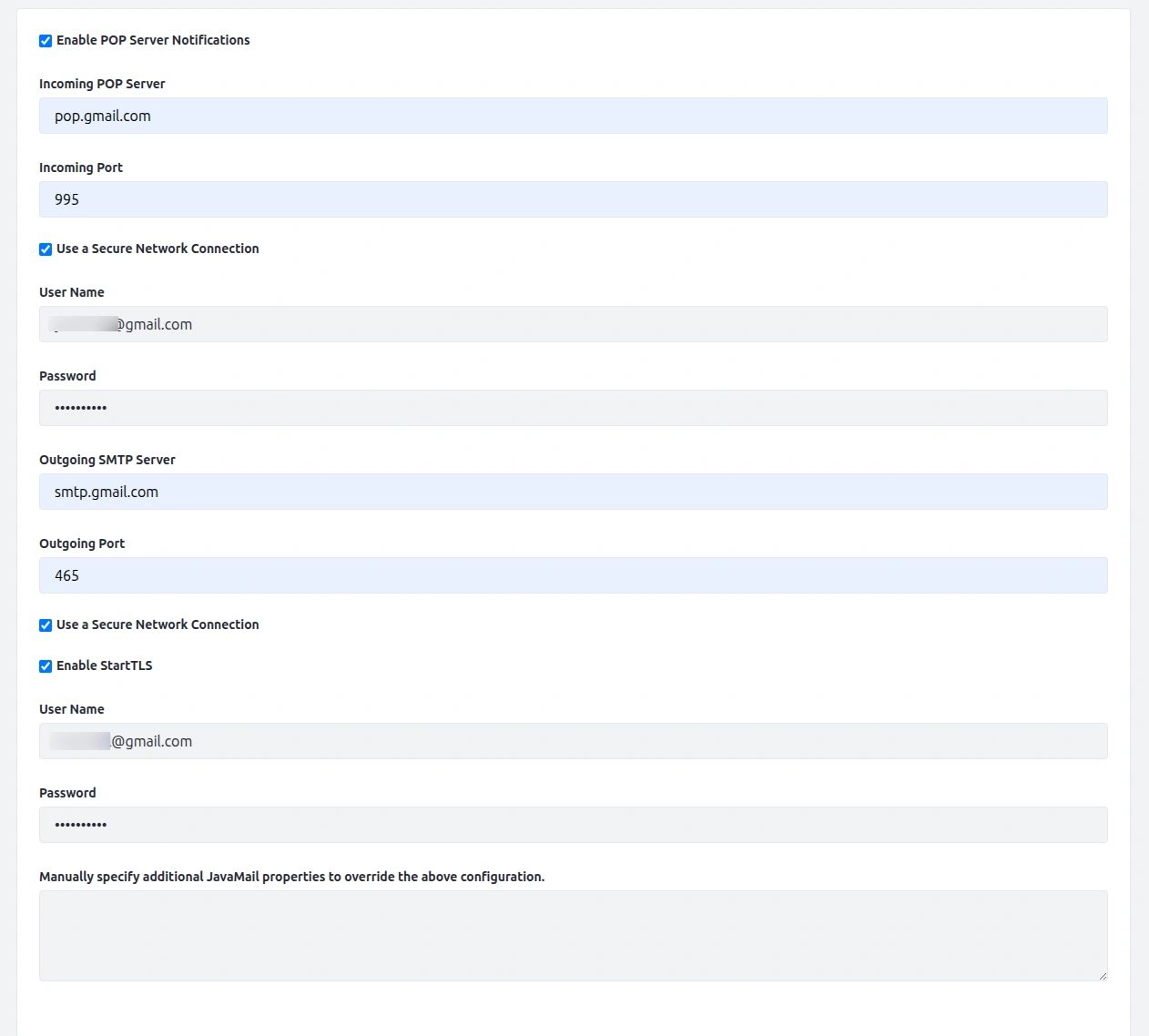Image resolution: width=1149 pixels, height=1036 pixels.
Task: Toggle Enable POP Server Notifications checkbox
Action: [46, 41]
